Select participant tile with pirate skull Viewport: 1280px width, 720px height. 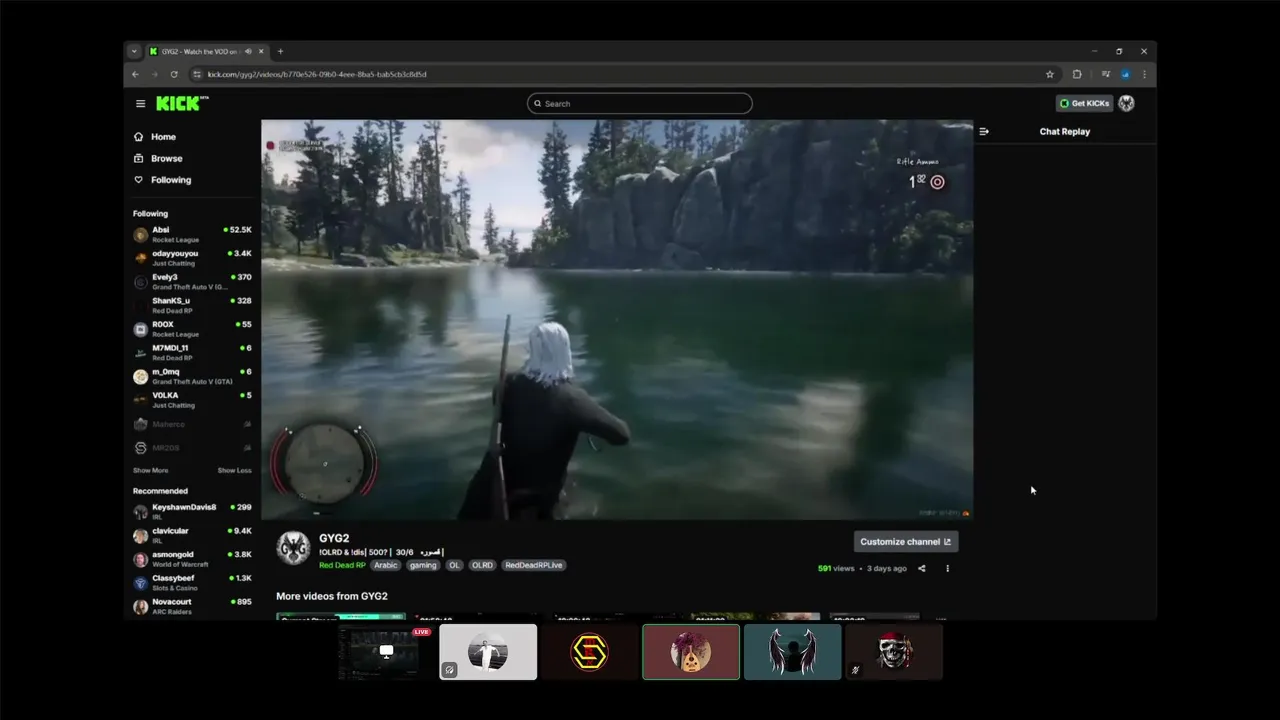[x=894, y=652]
